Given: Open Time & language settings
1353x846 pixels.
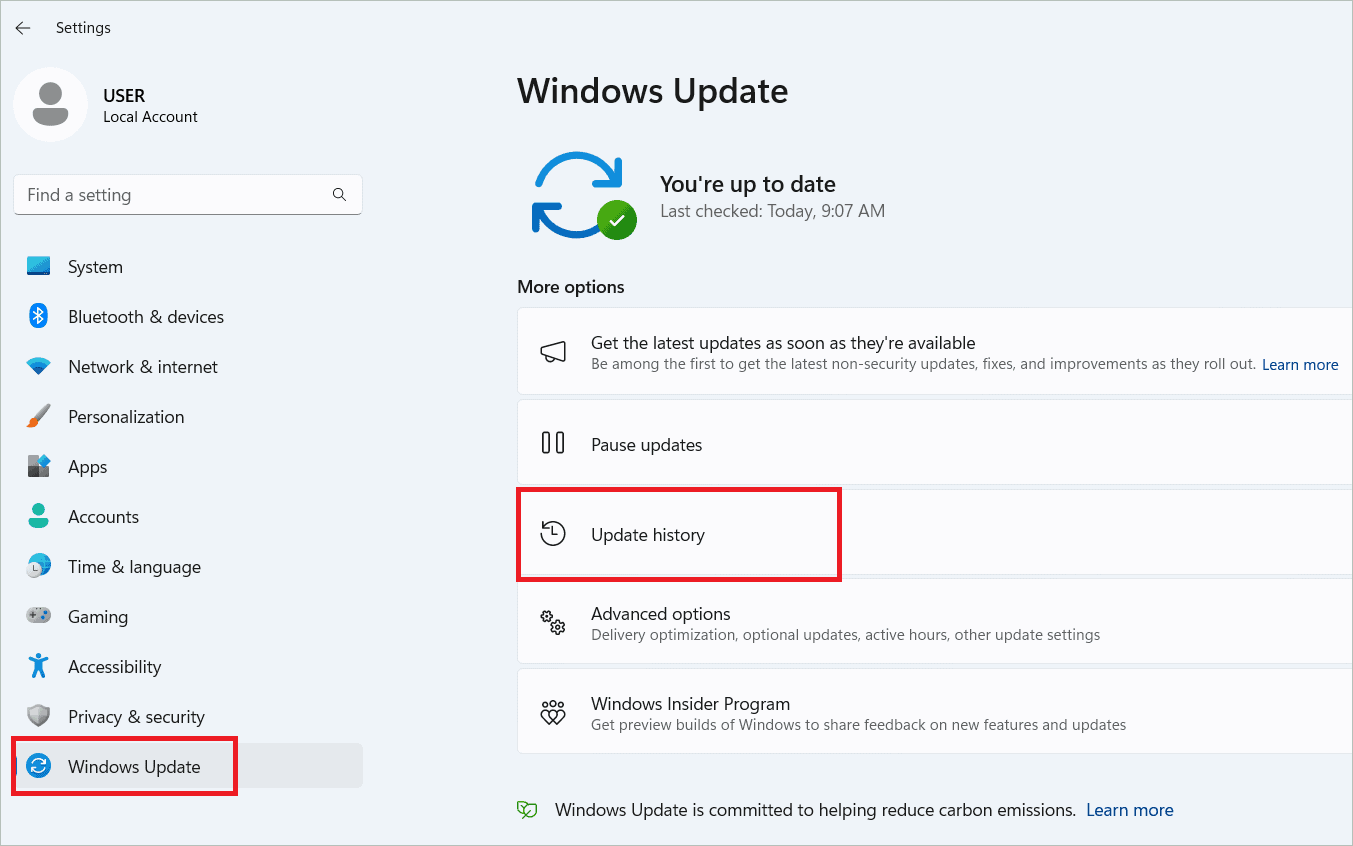Looking at the screenshot, I should tap(188, 567).
